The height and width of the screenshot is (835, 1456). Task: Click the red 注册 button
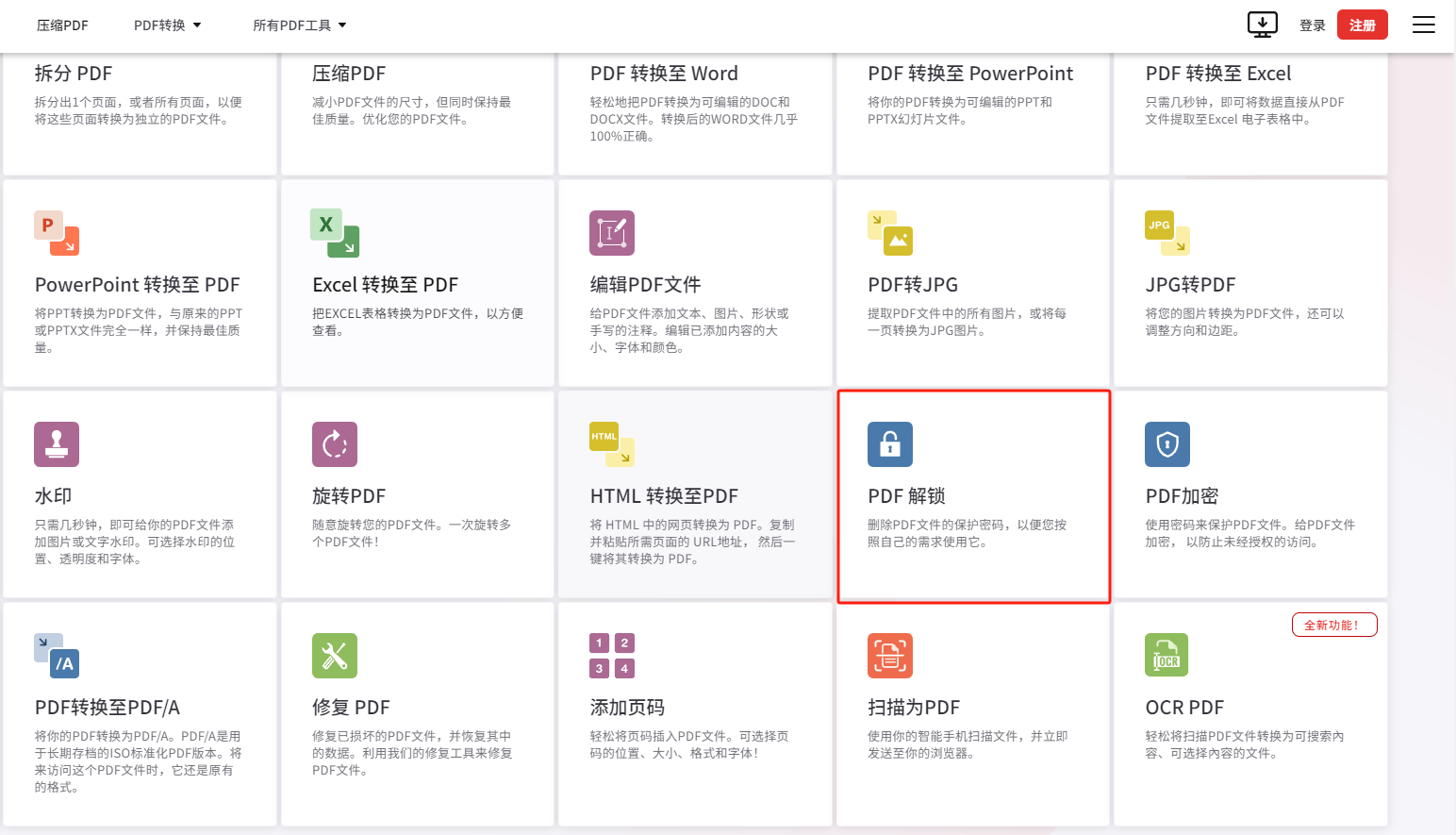[x=1362, y=25]
